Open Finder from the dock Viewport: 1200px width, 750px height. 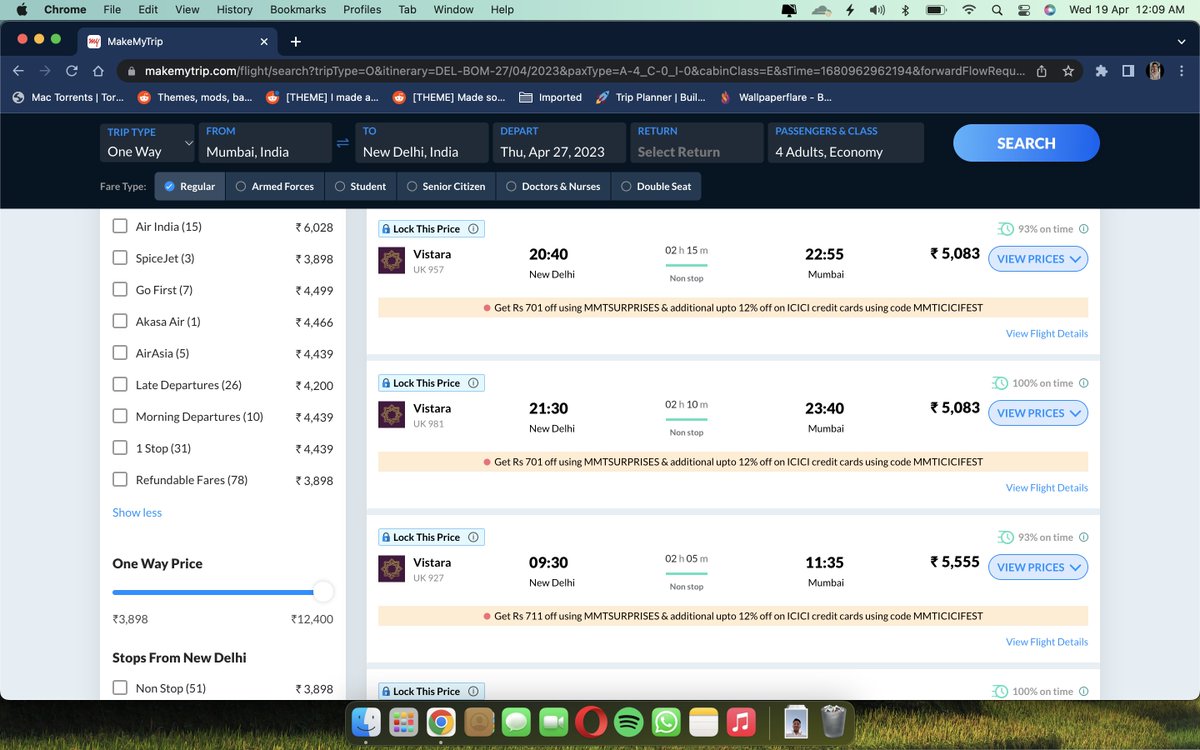(367, 721)
